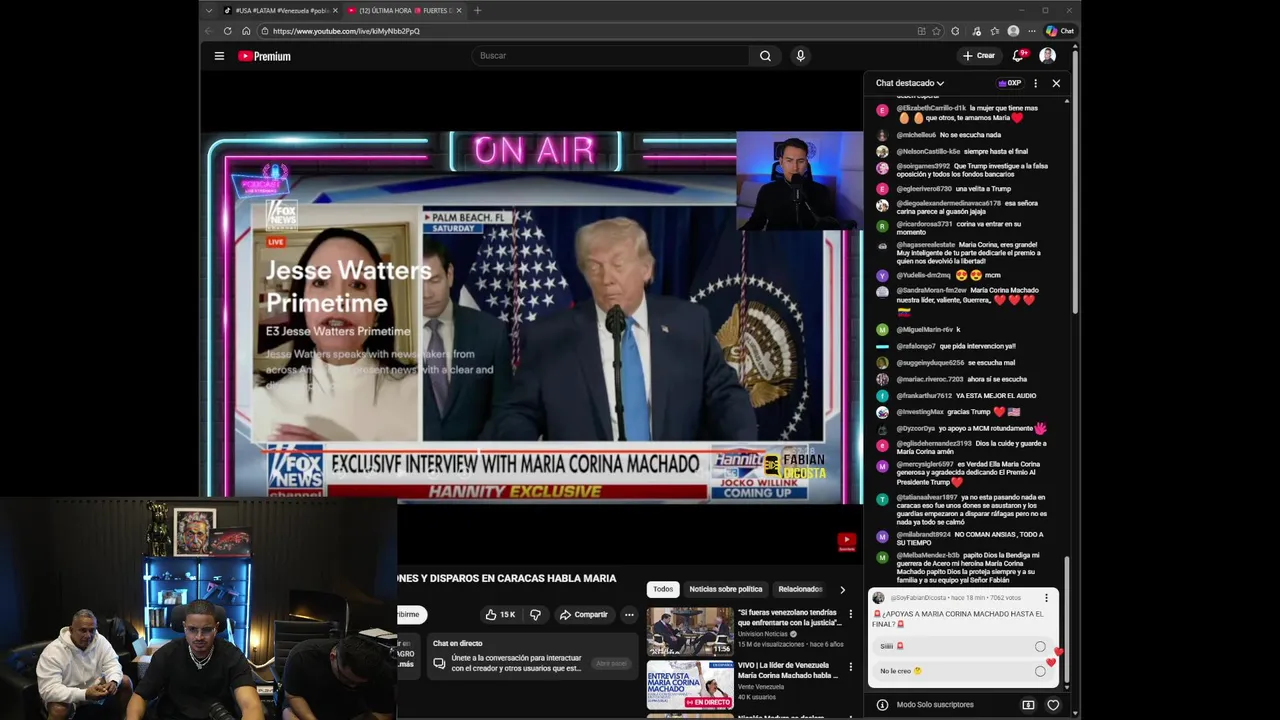The width and height of the screenshot is (1280, 720).
Task: Send a heart reaction in chat
Action: (1053, 705)
